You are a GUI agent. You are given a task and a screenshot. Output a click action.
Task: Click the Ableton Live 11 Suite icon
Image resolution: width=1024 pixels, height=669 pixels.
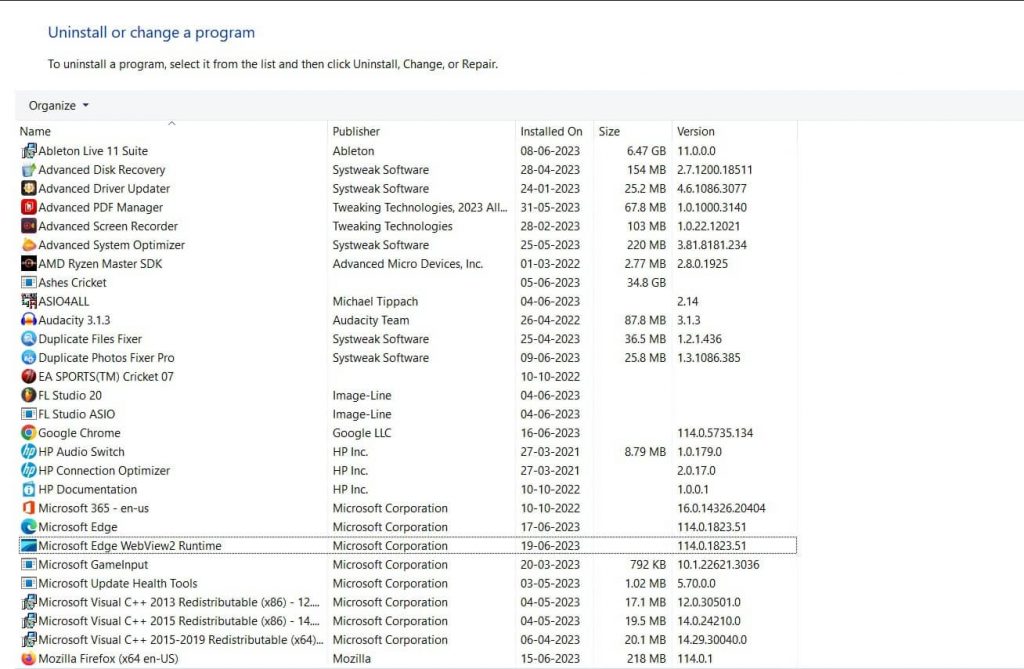tap(28, 151)
